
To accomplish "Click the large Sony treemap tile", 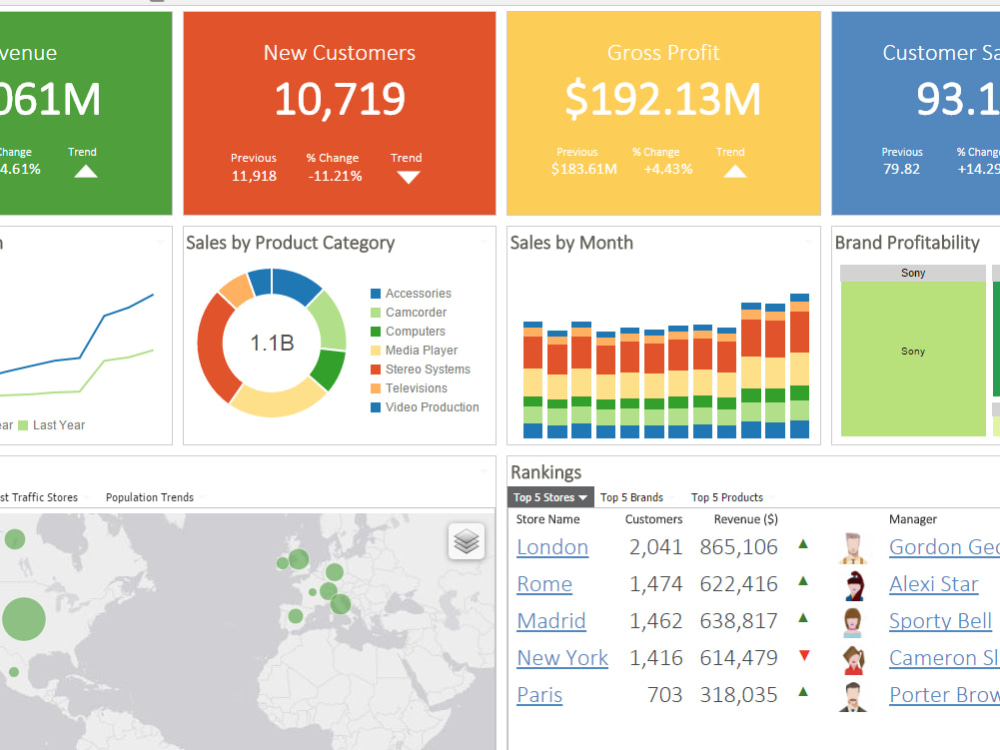I will pos(913,359).
